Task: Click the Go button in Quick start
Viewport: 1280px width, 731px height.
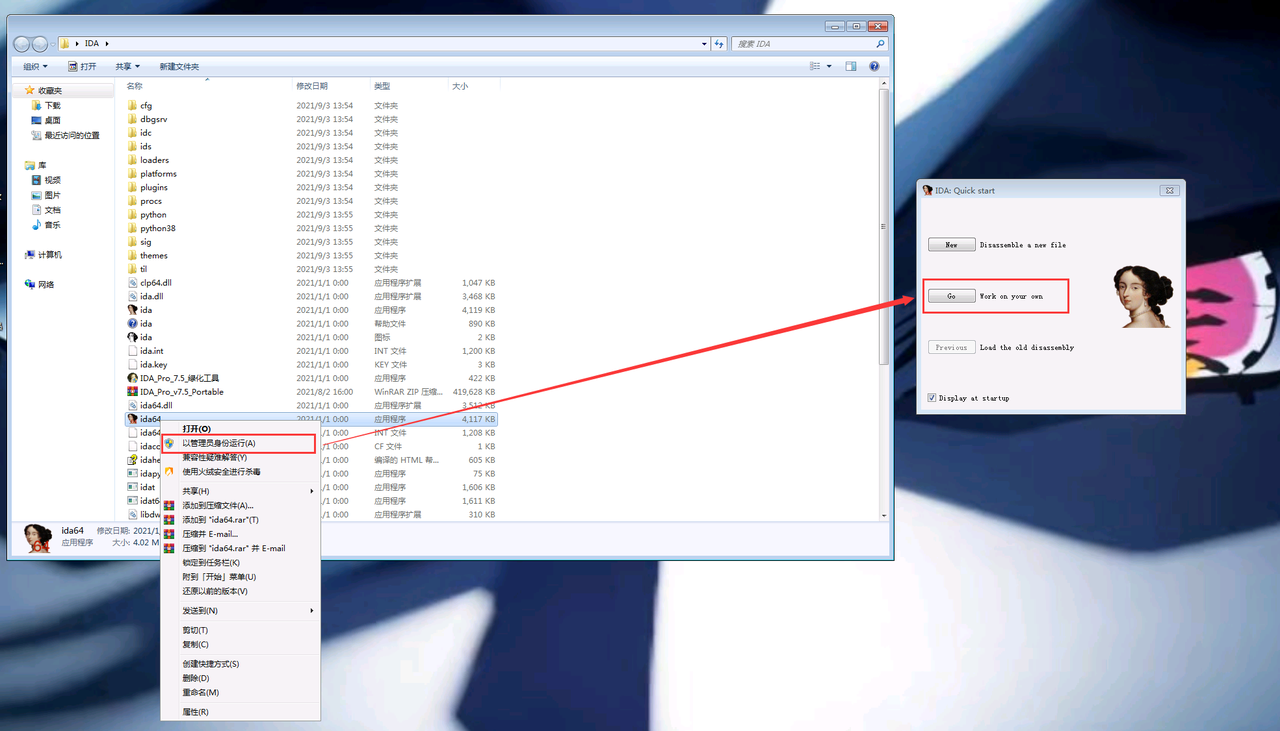Action: tap(951, 296)
